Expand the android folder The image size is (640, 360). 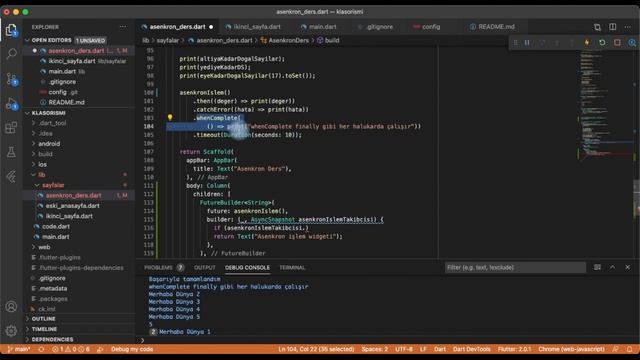pyautogui.click(x=49, y=144)
